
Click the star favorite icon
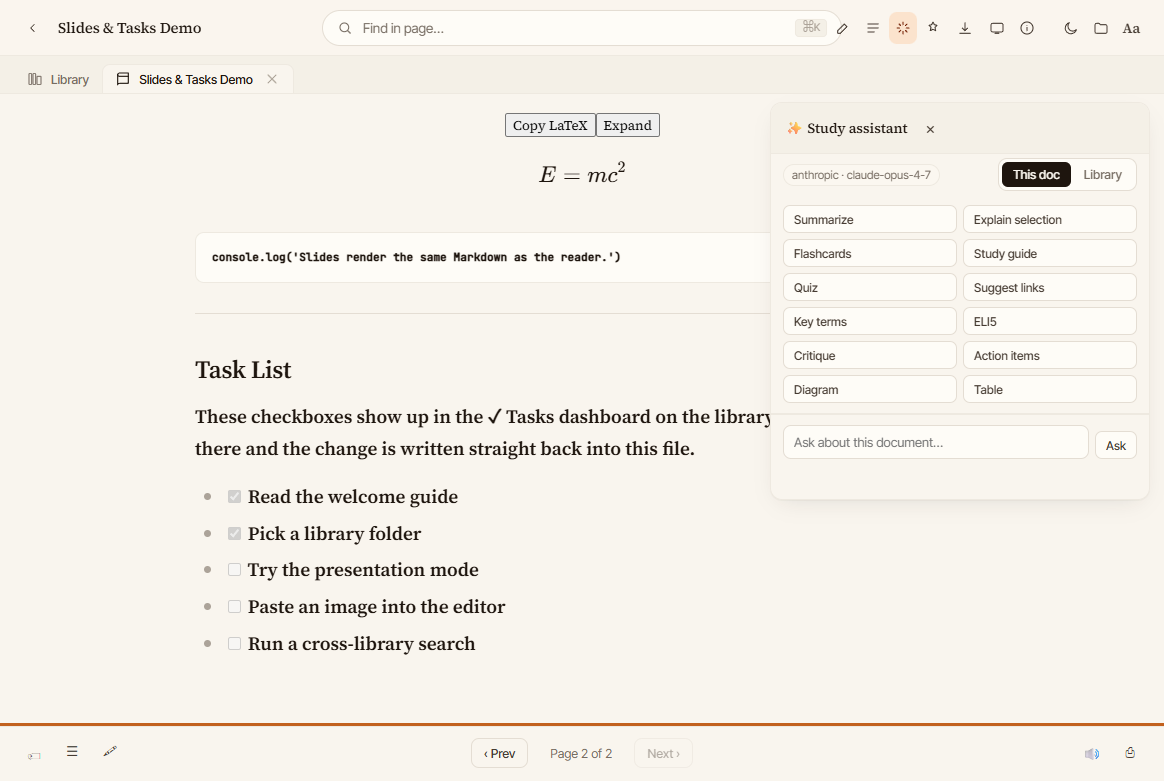(x=933, y=27)
